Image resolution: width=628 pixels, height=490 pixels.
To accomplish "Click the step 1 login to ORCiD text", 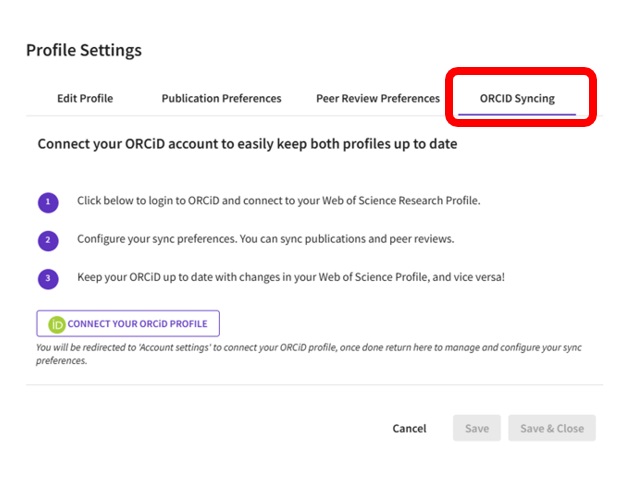I will [x=278, y=201].
